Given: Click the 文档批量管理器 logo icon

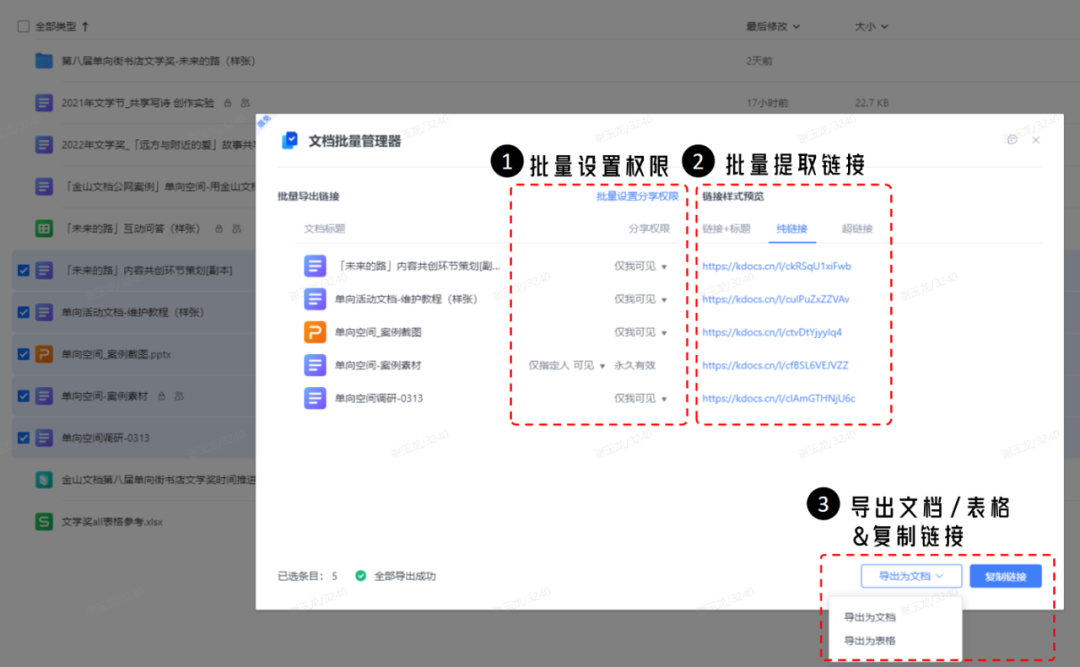Looking at the screenshot, I should (290, 141).
